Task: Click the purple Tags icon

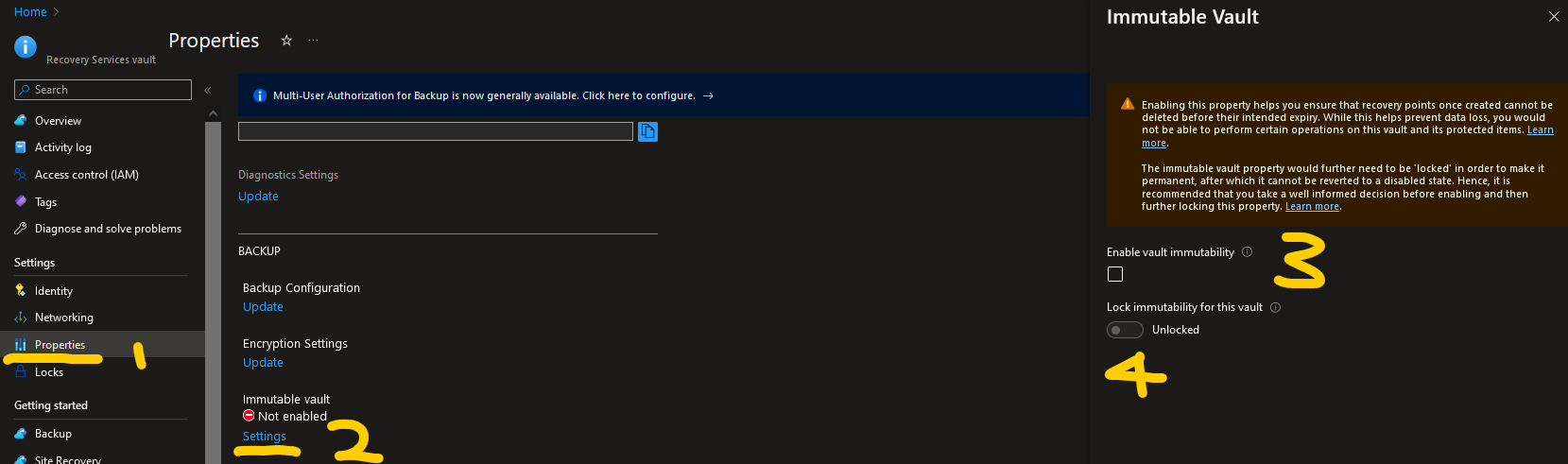Action: click(x=21, y=201)
